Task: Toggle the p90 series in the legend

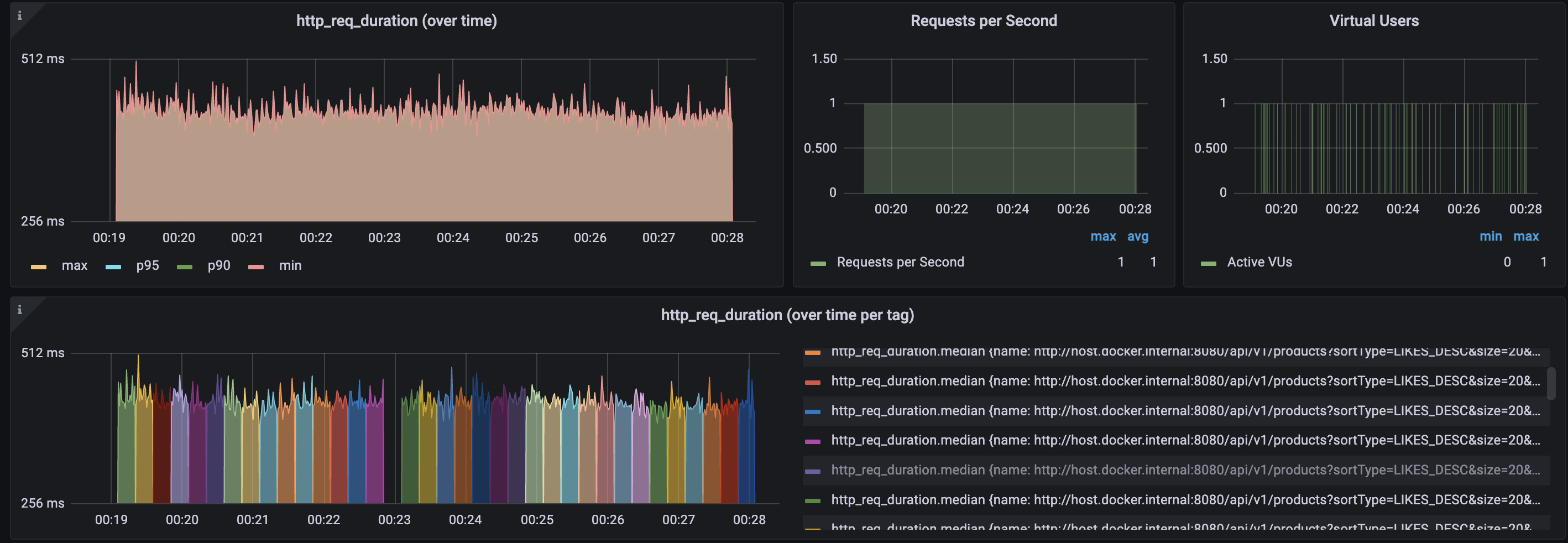Action: click(x=218, y=265)
